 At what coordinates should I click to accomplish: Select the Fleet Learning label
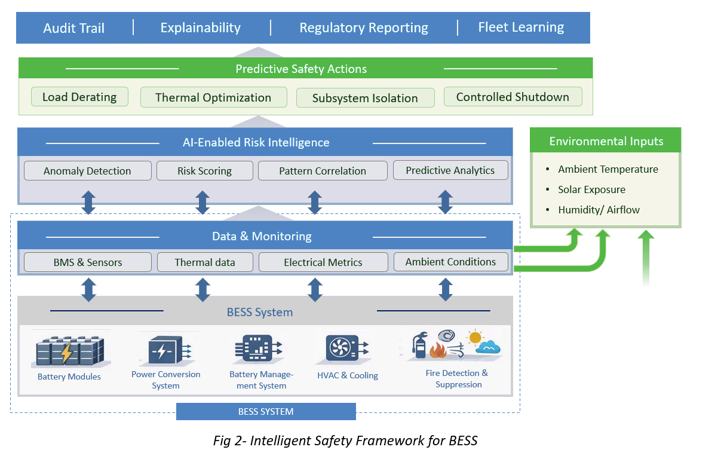(521, 27)
